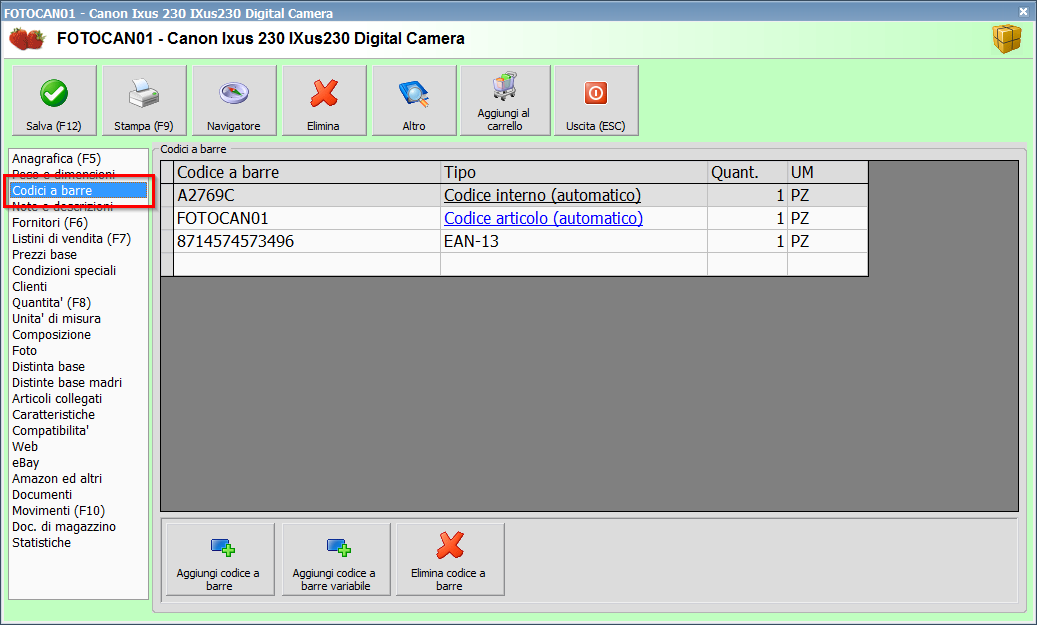Screen dimensions: 1037x625
Task: Click the Quant. column header
Action: coord(747,172)
